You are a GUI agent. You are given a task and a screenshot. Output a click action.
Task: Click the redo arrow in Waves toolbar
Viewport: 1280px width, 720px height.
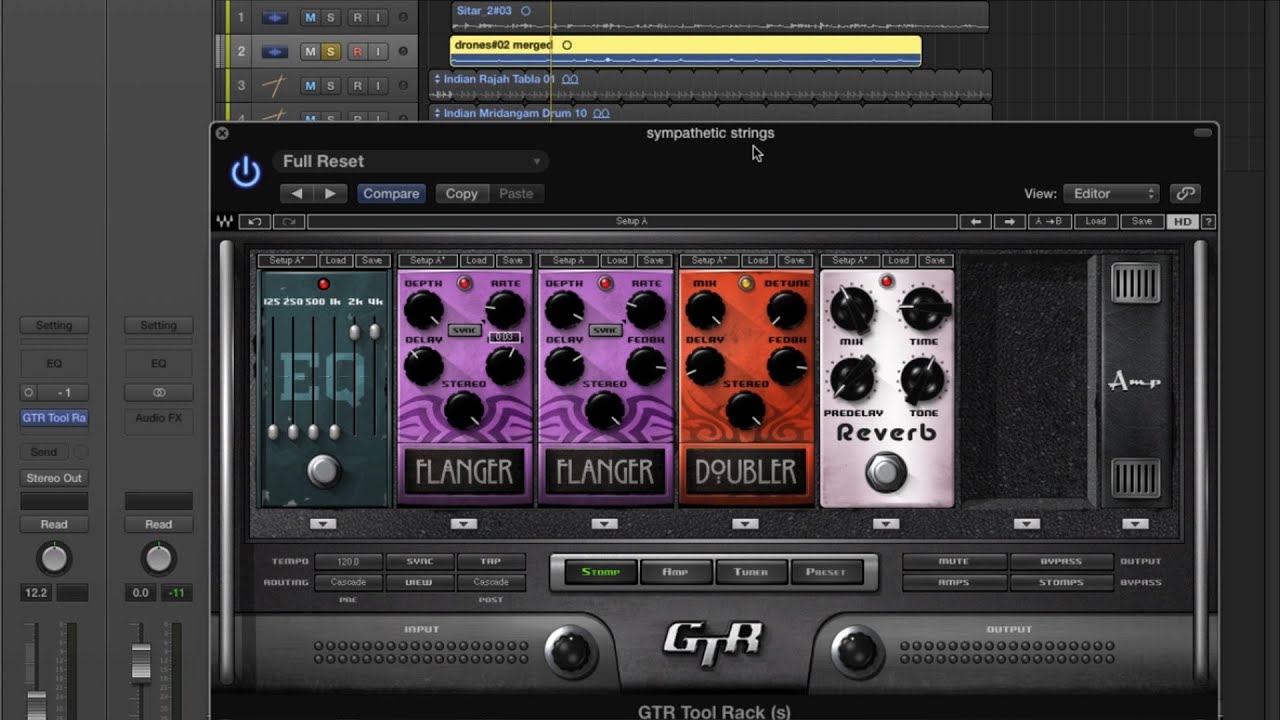[x=288, y=222]
